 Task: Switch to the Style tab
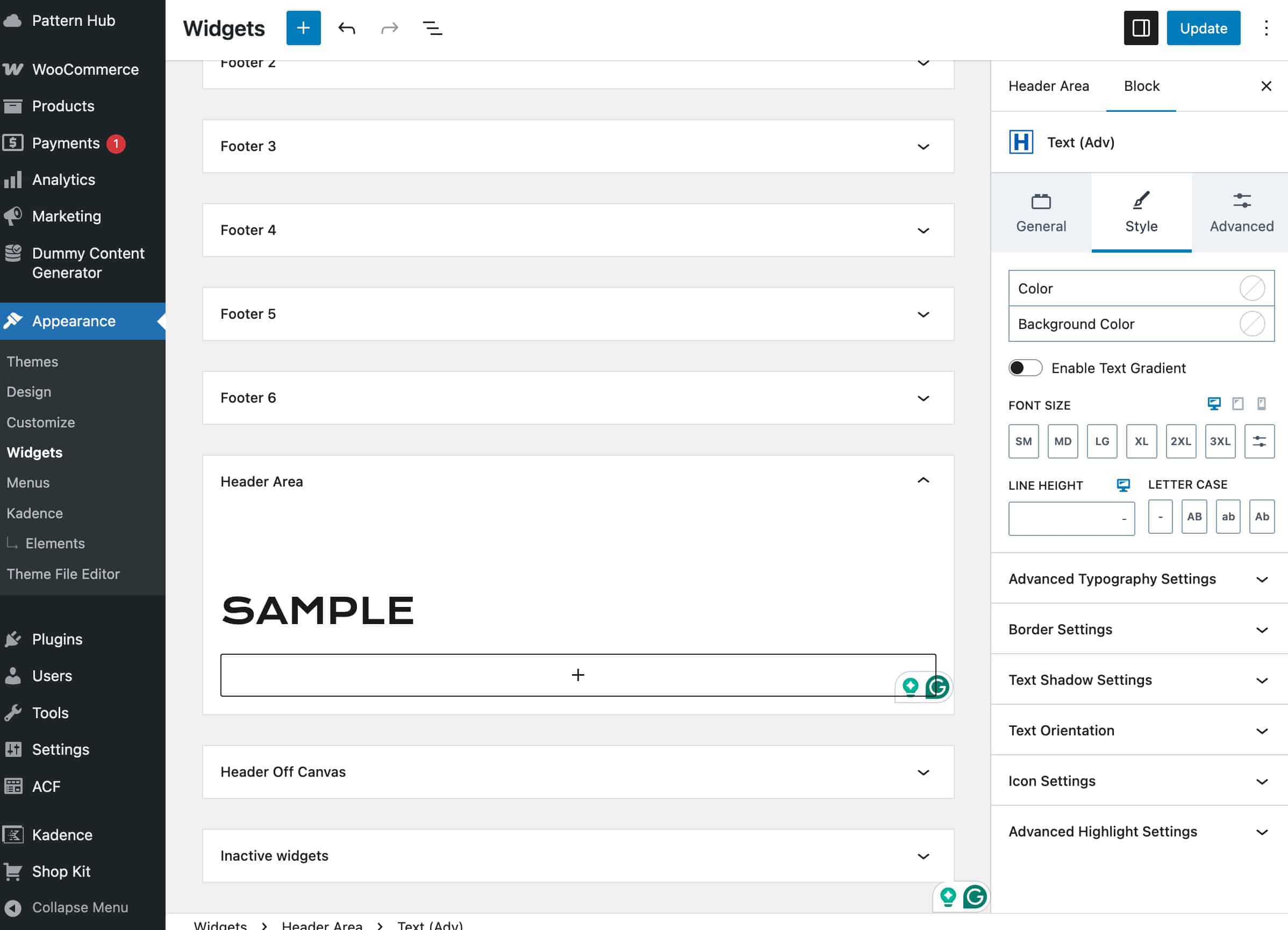(1140, 212)
